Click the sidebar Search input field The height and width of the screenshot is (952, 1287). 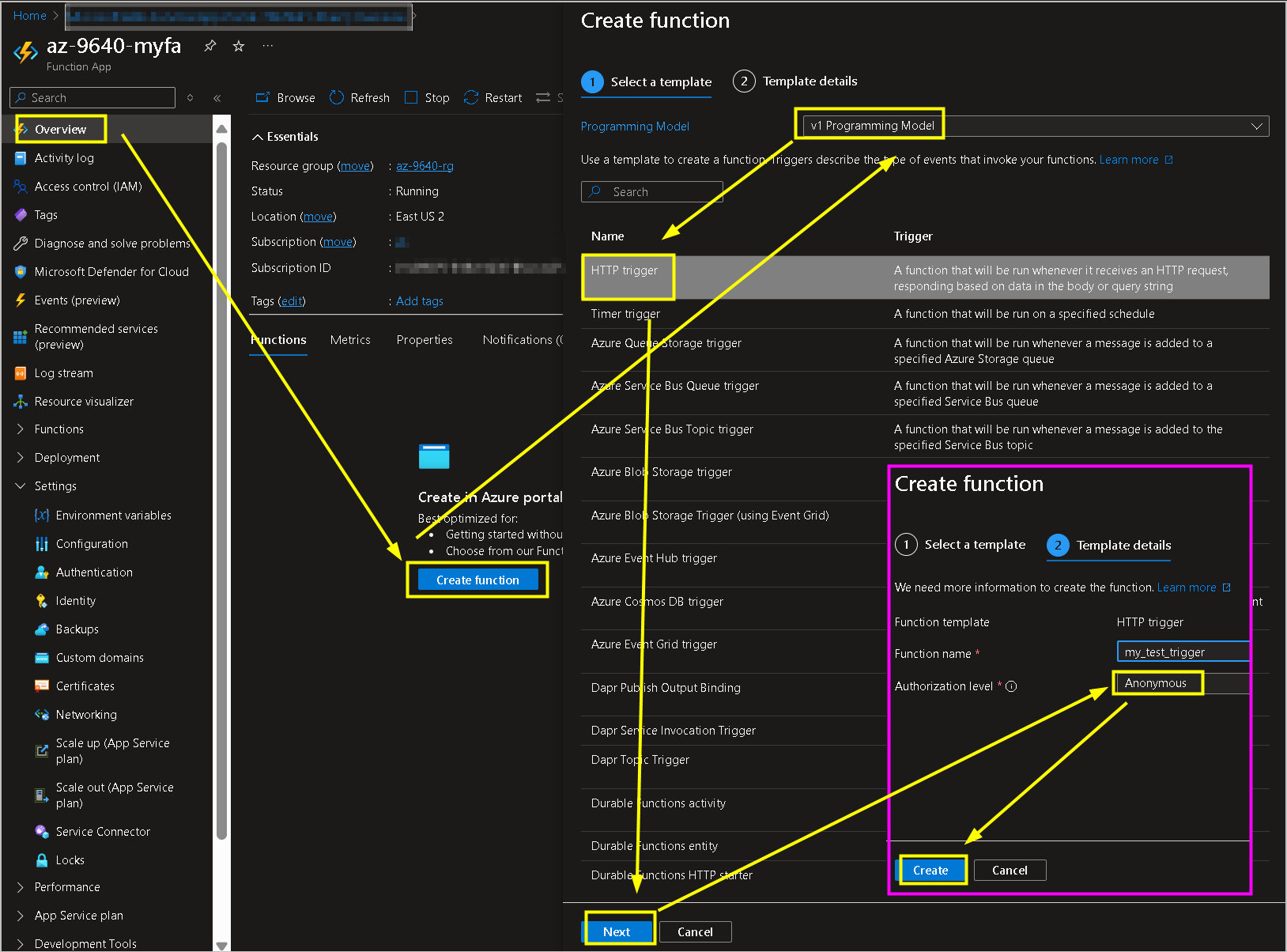(x=92, y=97)
